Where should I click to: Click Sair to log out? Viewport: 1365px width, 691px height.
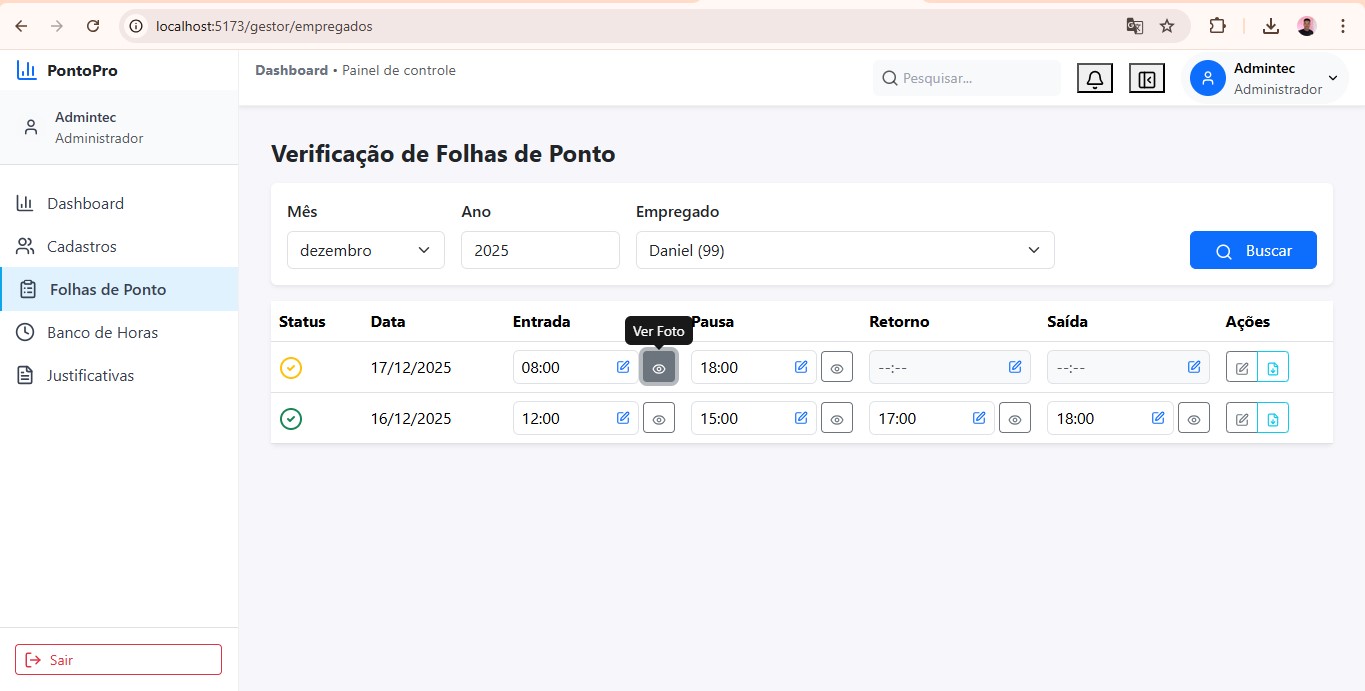(117, 659)
